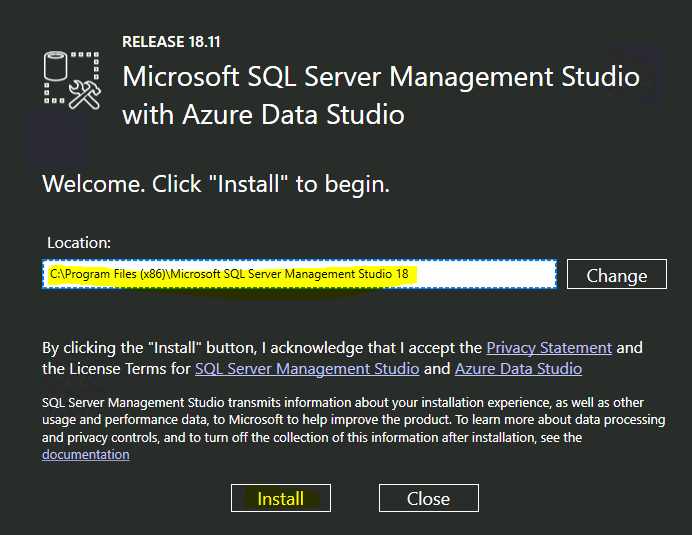Open SQL Server Management Studio license link
The height and width of the screenshot is (535, 692).
(x=307, y=369)
